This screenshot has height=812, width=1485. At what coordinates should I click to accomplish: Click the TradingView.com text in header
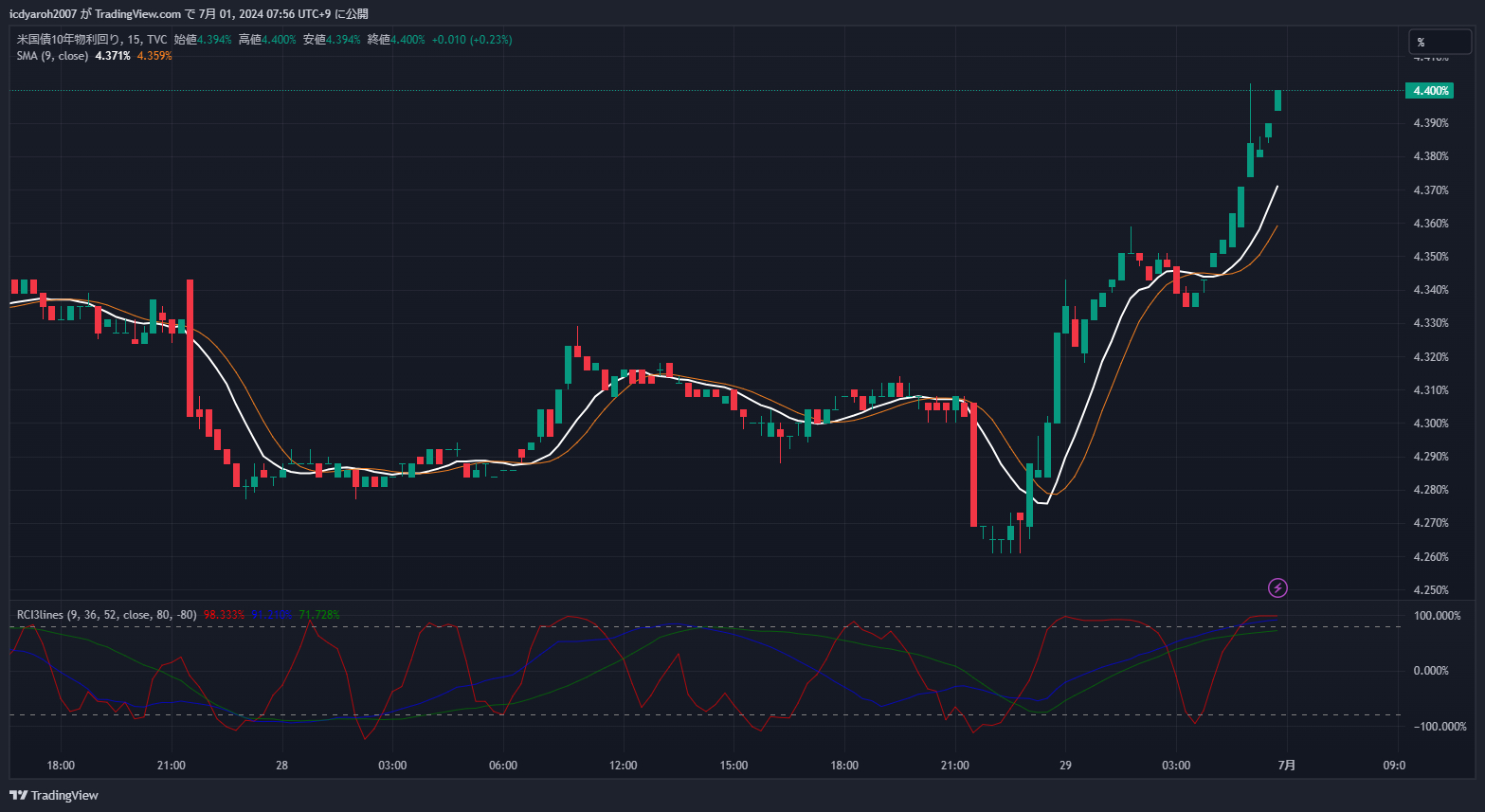click(138, 13)
